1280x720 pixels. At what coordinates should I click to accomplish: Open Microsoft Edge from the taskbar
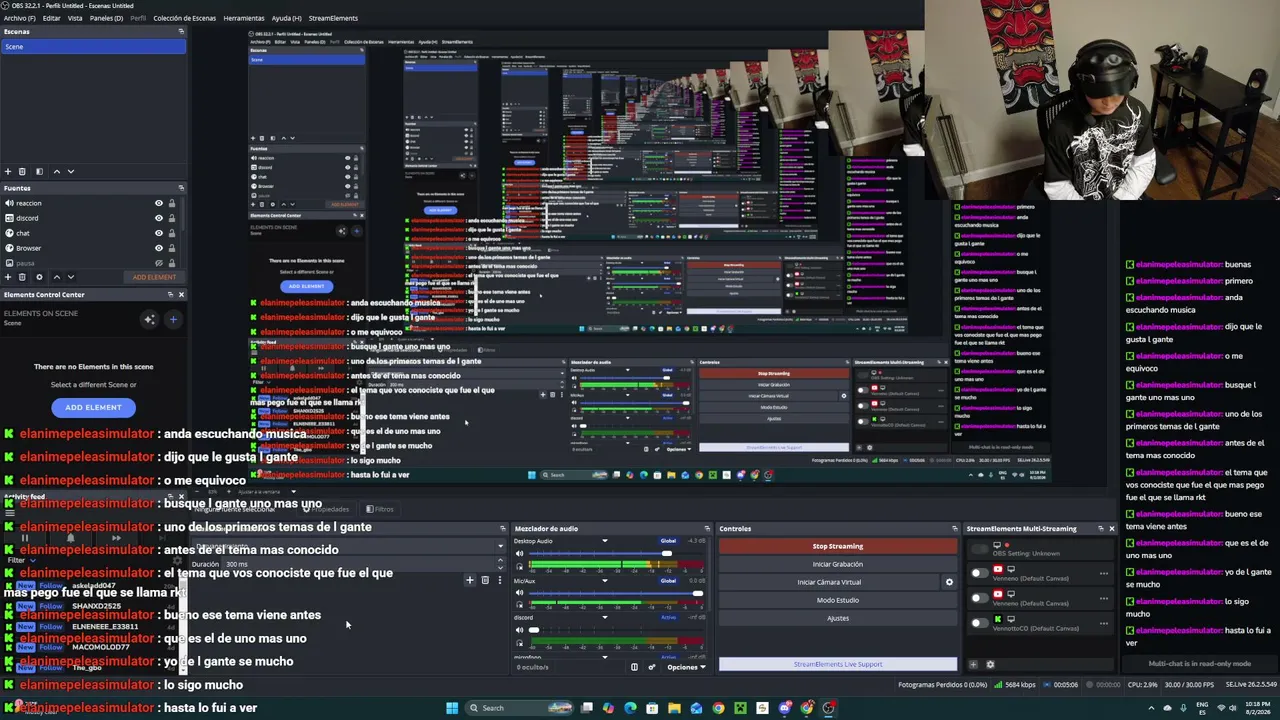click(x=630, y=708)
